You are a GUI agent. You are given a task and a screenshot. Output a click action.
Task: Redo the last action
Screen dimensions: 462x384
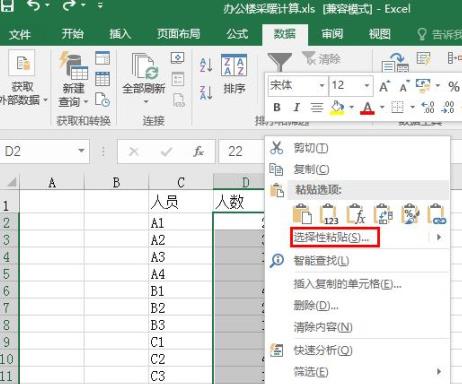click(69, 5)
